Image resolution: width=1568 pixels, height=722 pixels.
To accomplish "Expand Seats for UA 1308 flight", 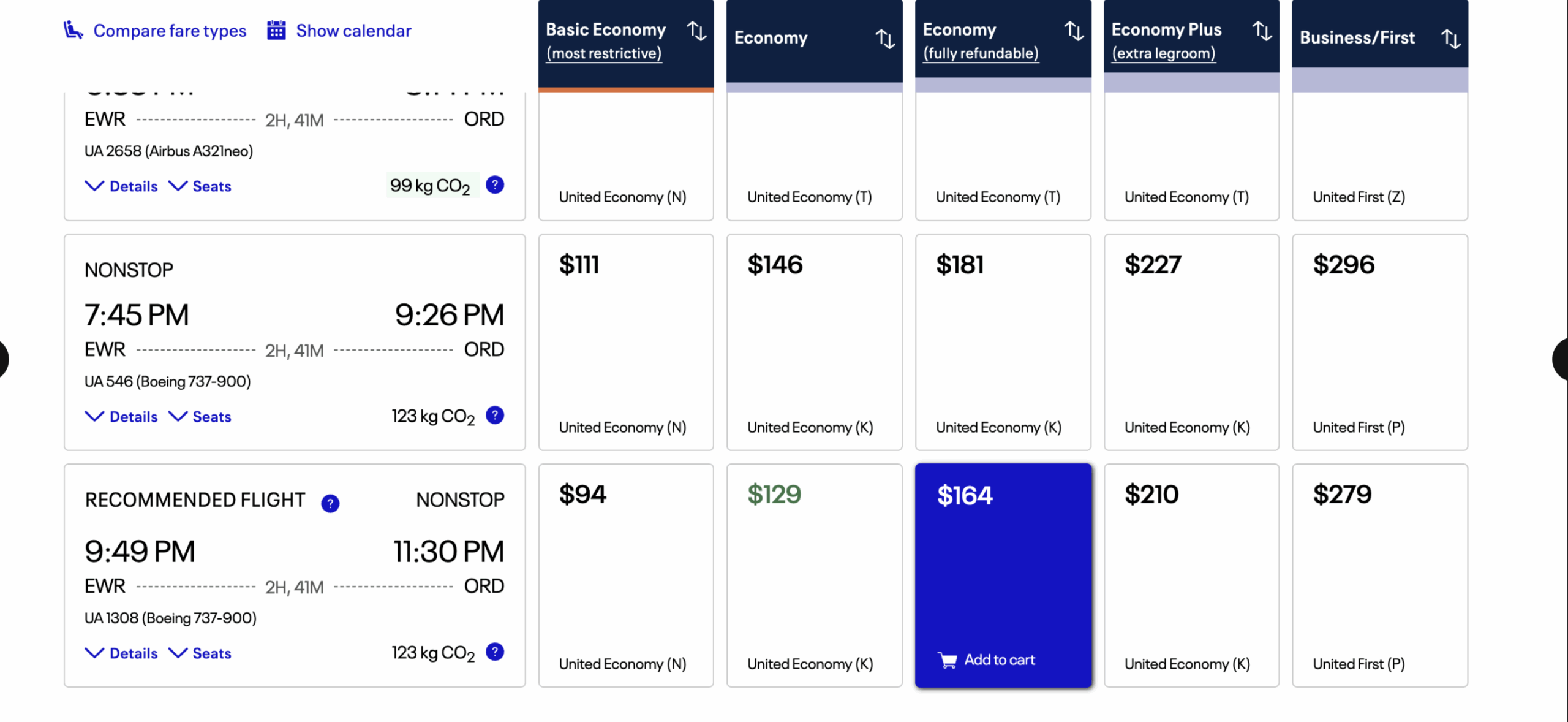I will [x=200, y=653].
